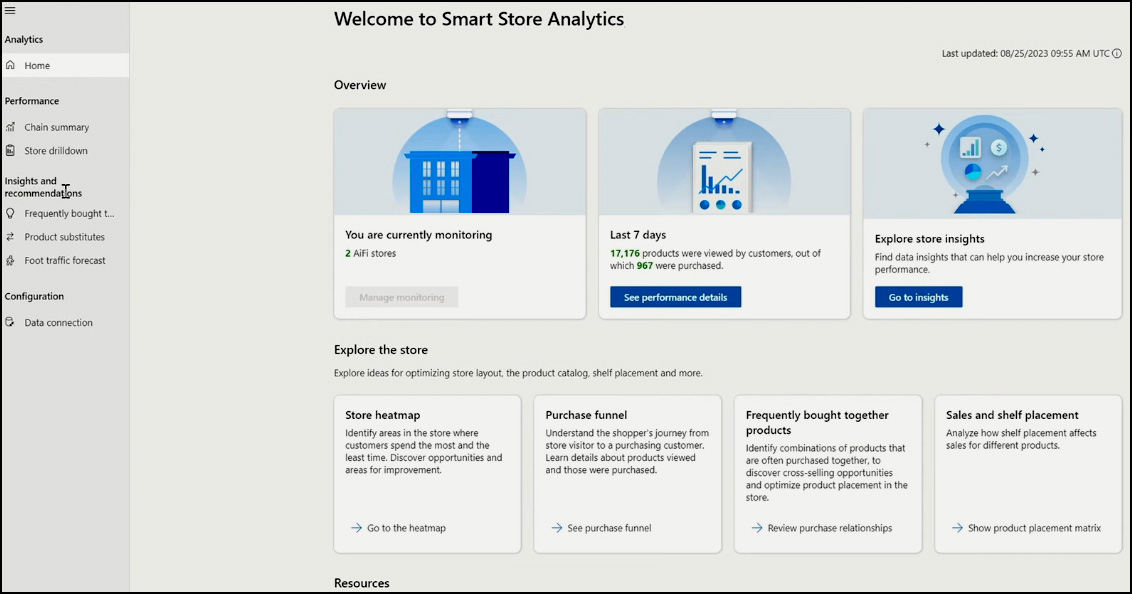This screenshot has width=1132, height=594.
Task: Click the Home house icon in sidebar
Action: (10, 65)
